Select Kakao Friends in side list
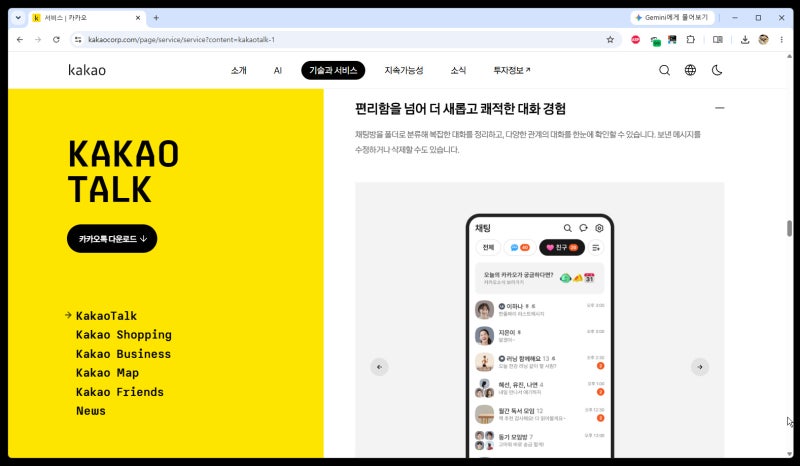Image resolution: width=800 pixels, height=466 pixels. (x=119, y=392)
